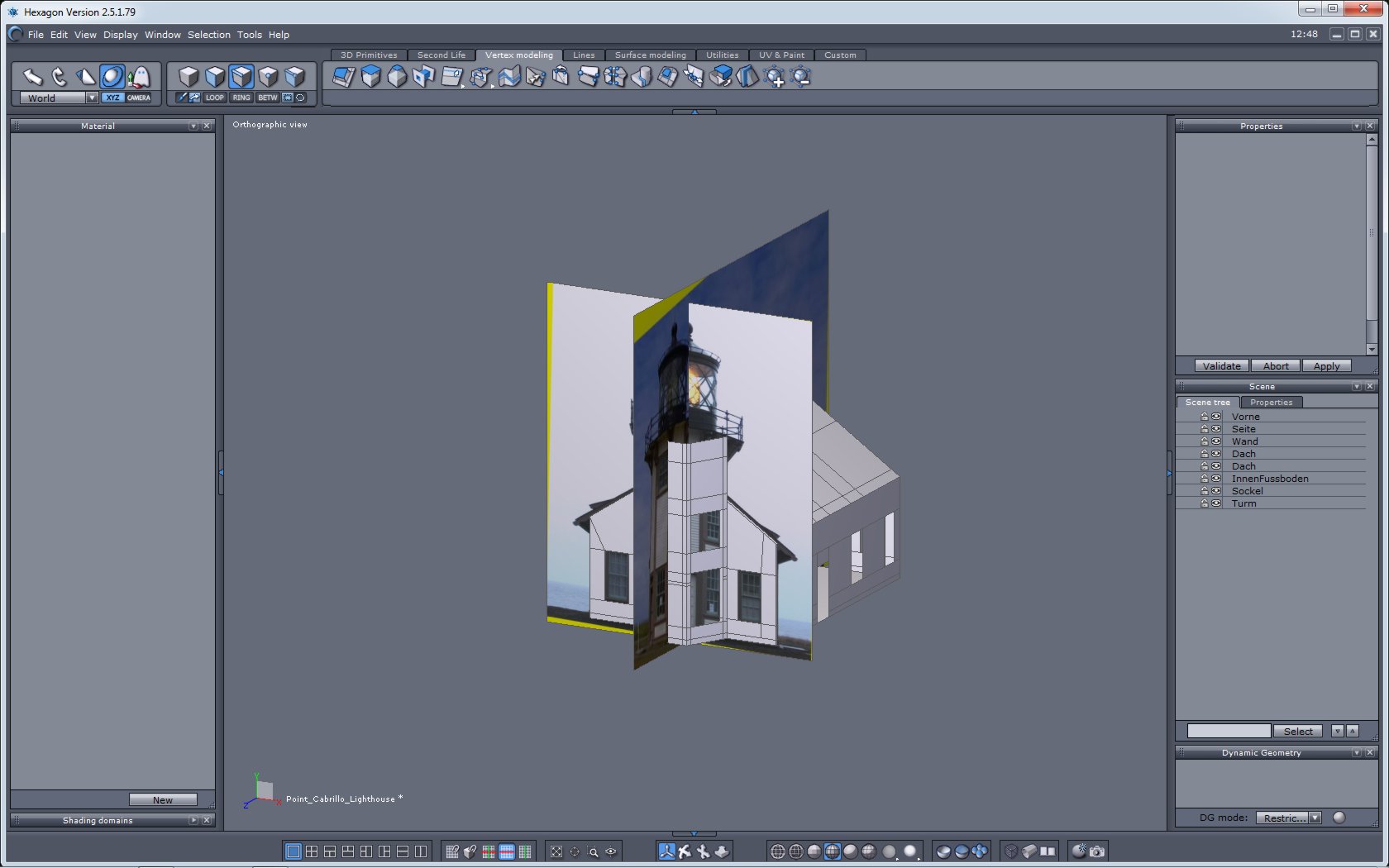The image size is (1389, 868).
Task: Switch to select faces mode cube
Action: [x=215, y=77]
